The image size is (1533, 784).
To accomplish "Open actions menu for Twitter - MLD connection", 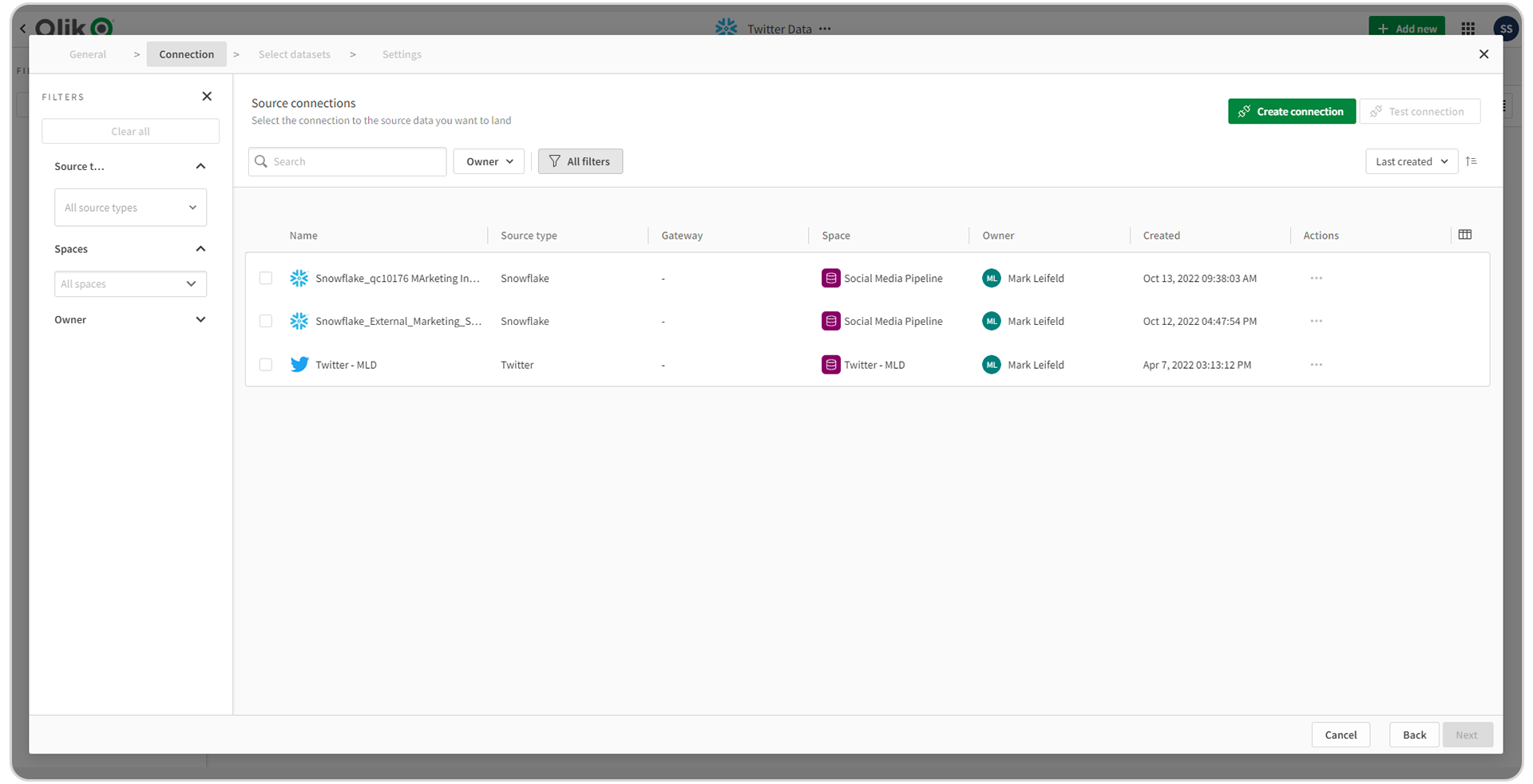I will [1316, 364].
